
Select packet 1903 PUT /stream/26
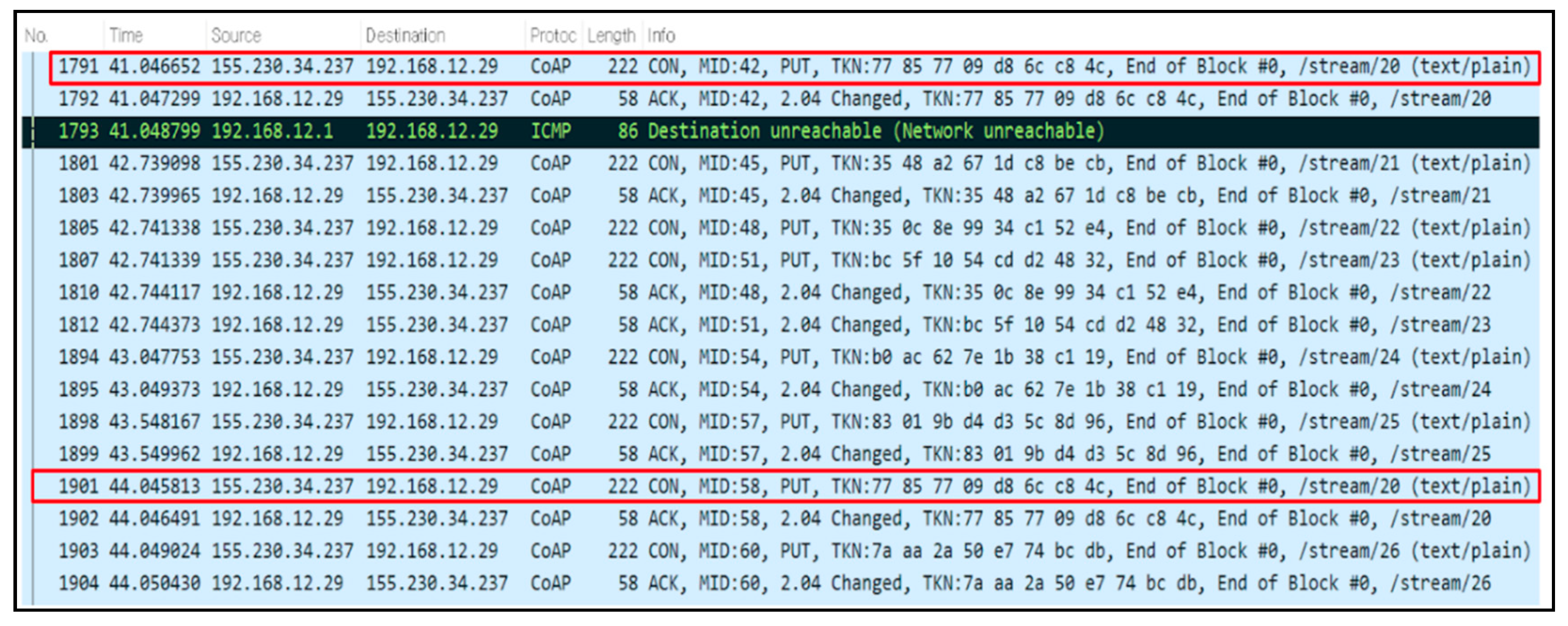pyautogui.click(x=791, y=550)
